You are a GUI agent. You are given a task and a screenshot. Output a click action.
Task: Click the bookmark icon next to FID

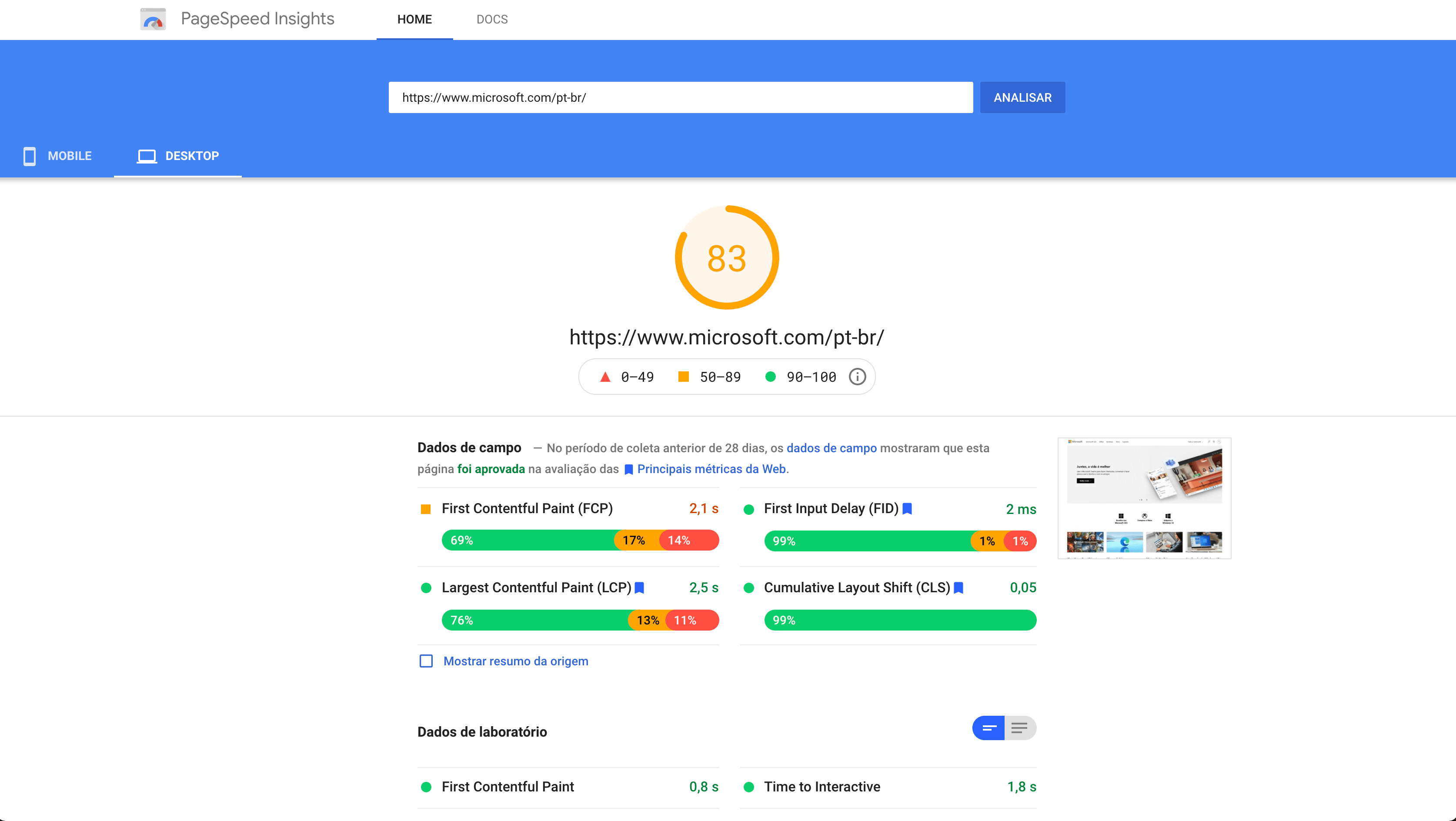908,508
